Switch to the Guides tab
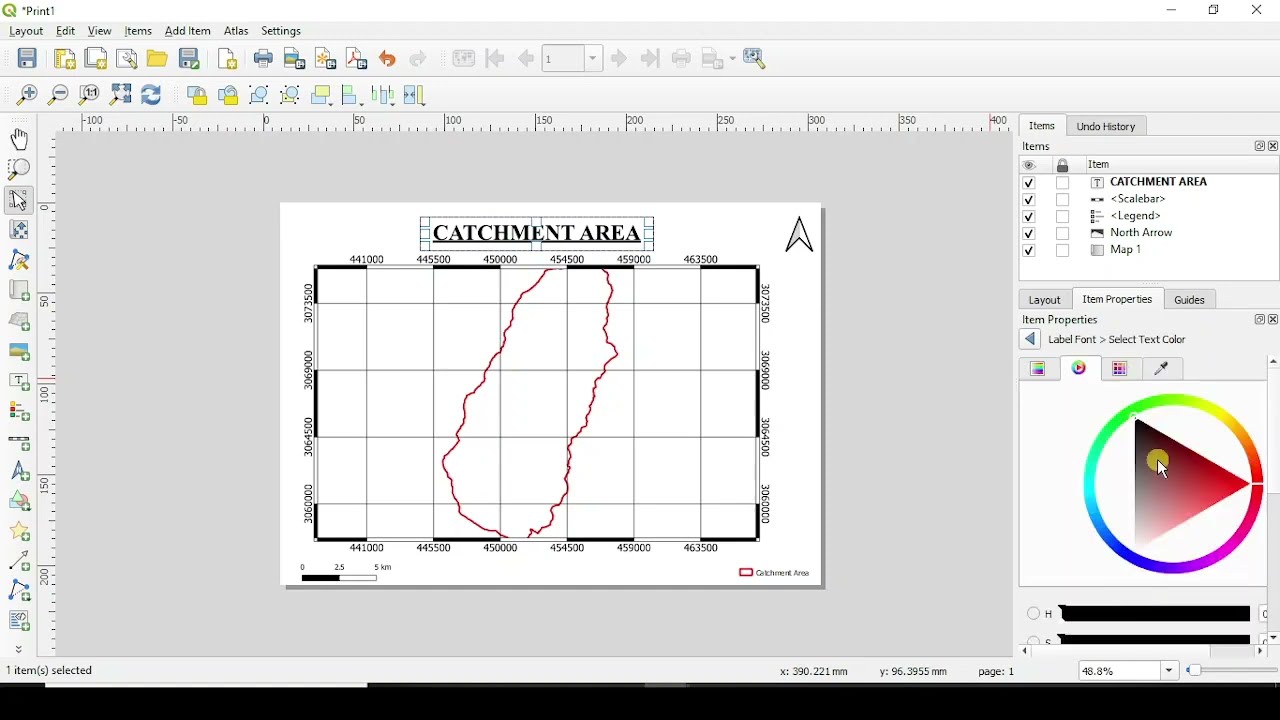This screenshot has height=720, width=1280. click(x=1190, y=300)
